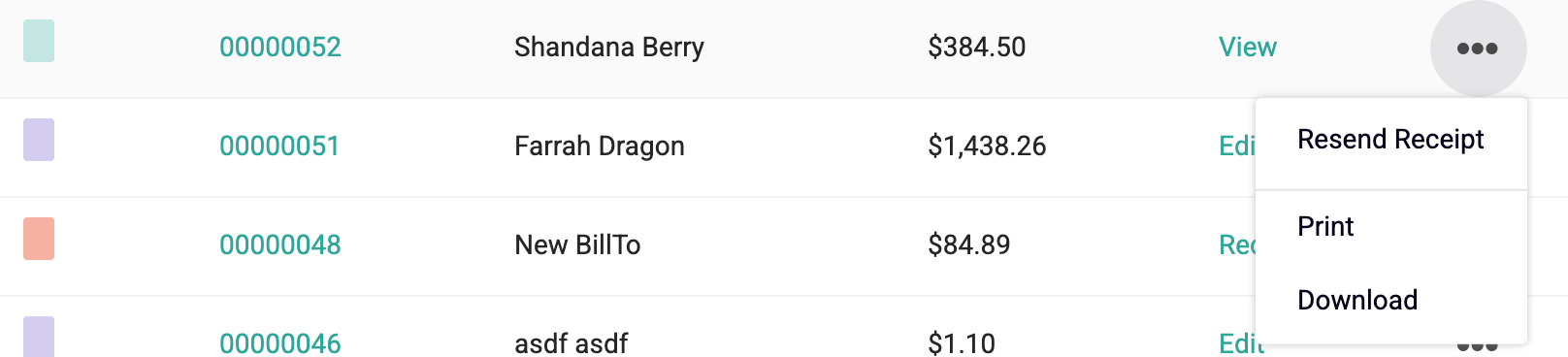This screenshot has height=357, width=1568.
Task: Open invoice number 00000052
Action: (x=280, y=48)
